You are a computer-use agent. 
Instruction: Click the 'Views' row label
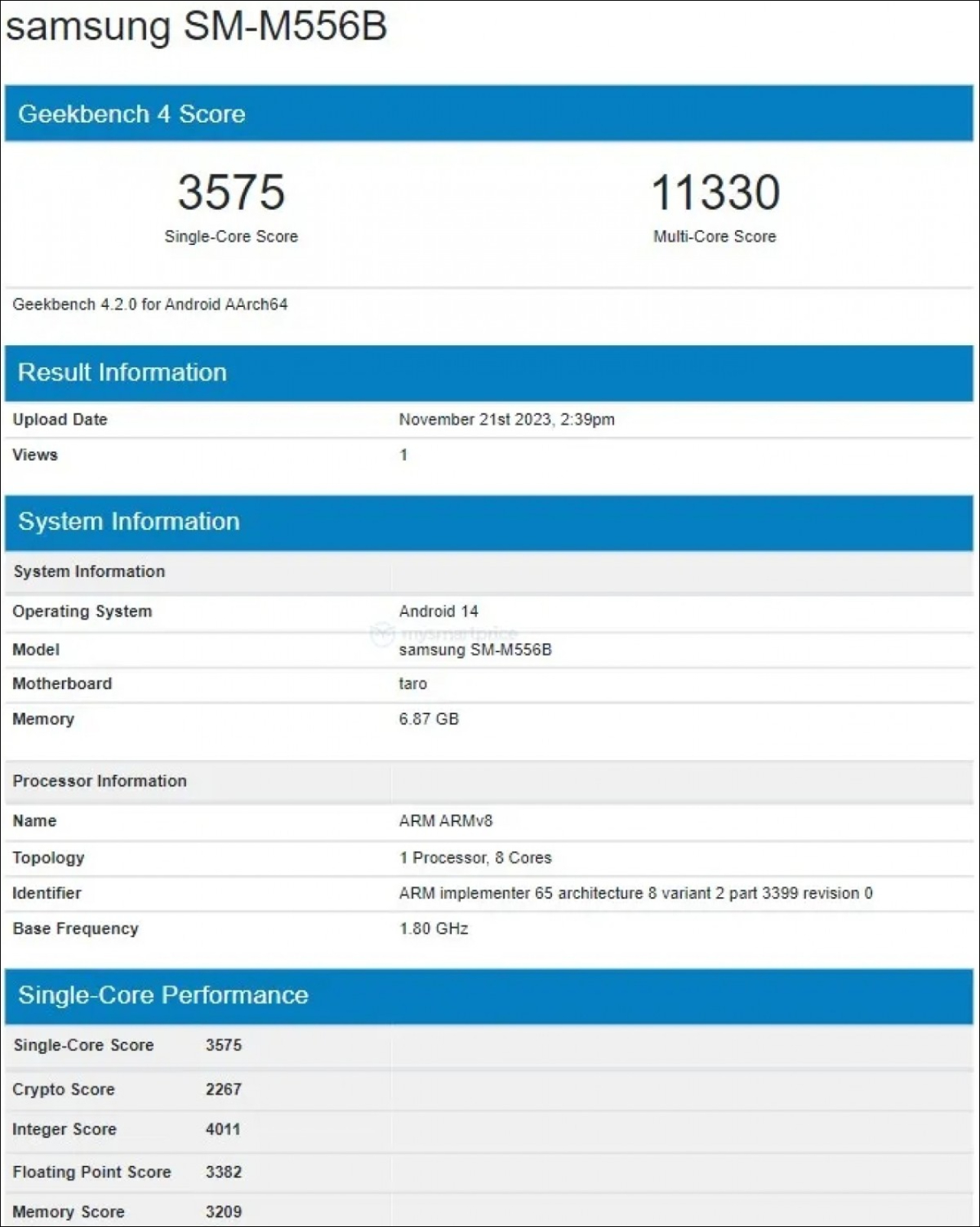click(x=35, y=455)
